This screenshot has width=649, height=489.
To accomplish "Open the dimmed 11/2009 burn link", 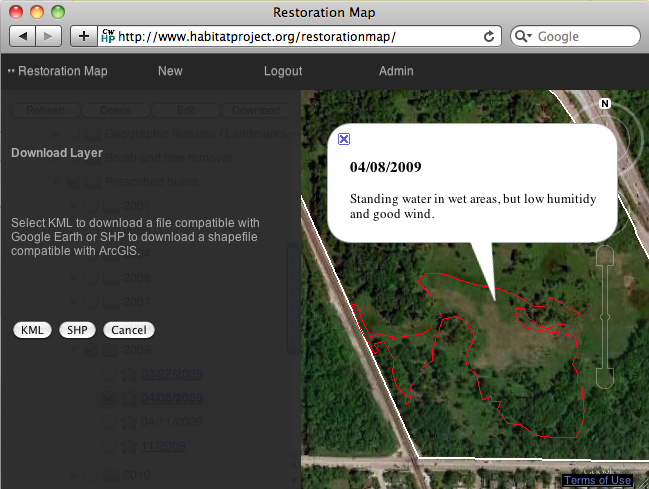I will pos(163,446).
